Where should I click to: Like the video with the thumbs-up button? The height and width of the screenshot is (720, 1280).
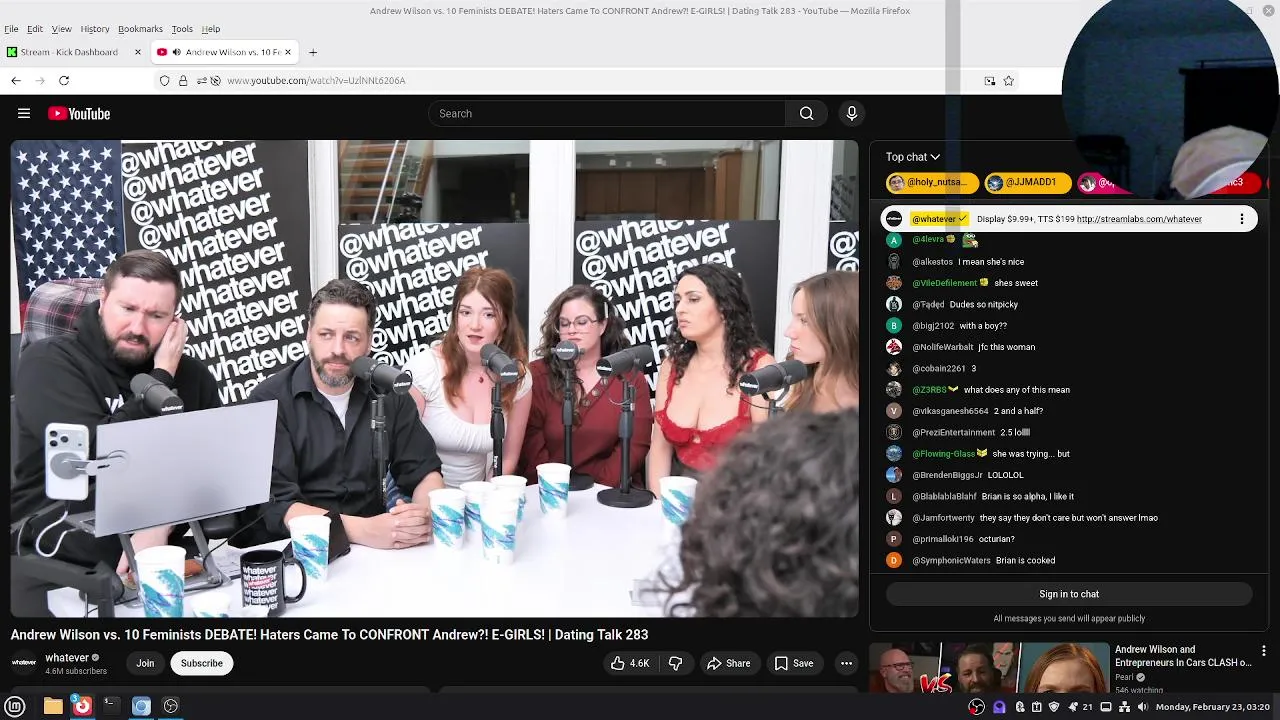tap(630, 663)
